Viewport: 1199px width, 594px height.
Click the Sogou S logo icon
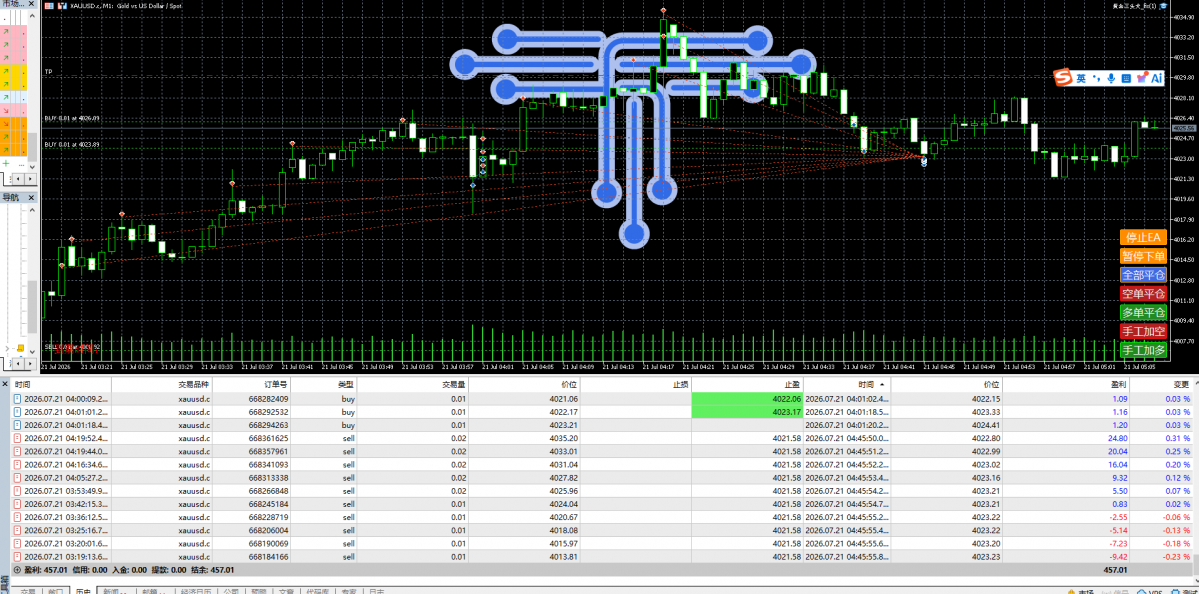tap(1064, 78)
